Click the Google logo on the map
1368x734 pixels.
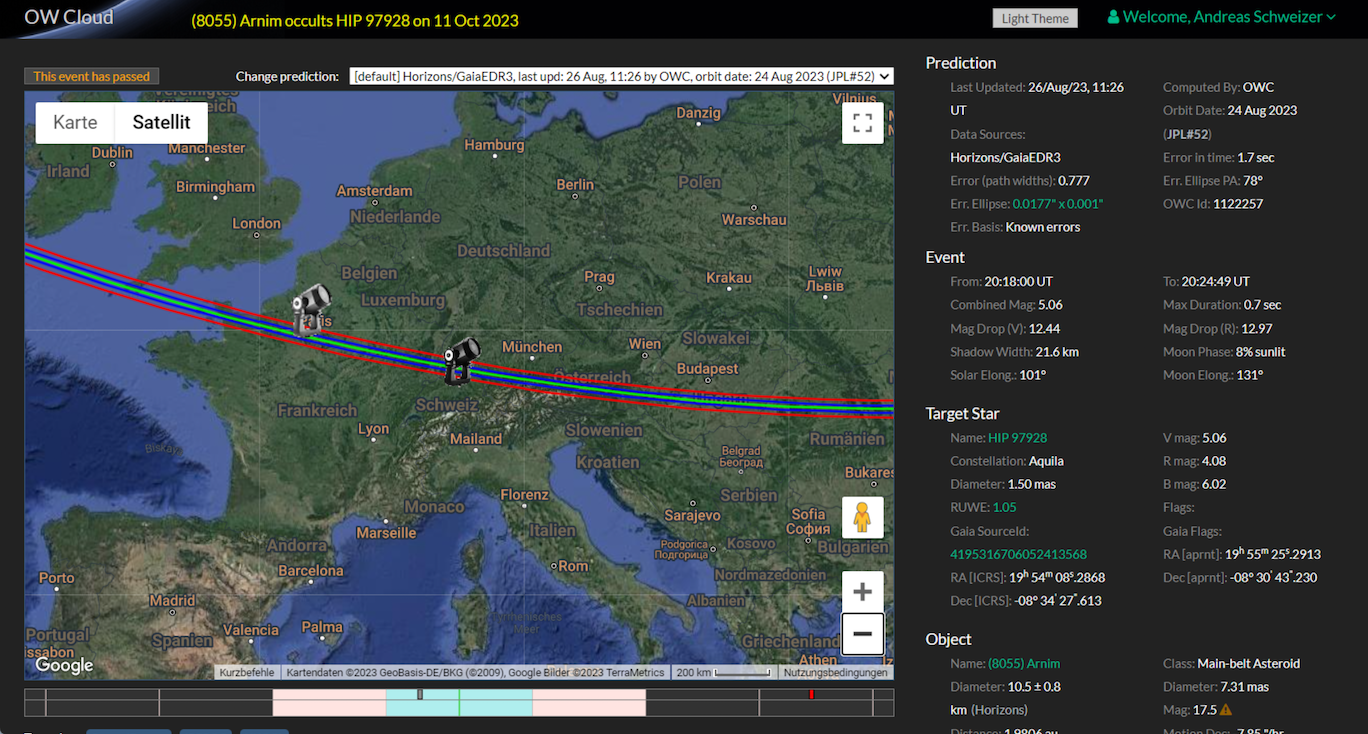pos(64,665)
